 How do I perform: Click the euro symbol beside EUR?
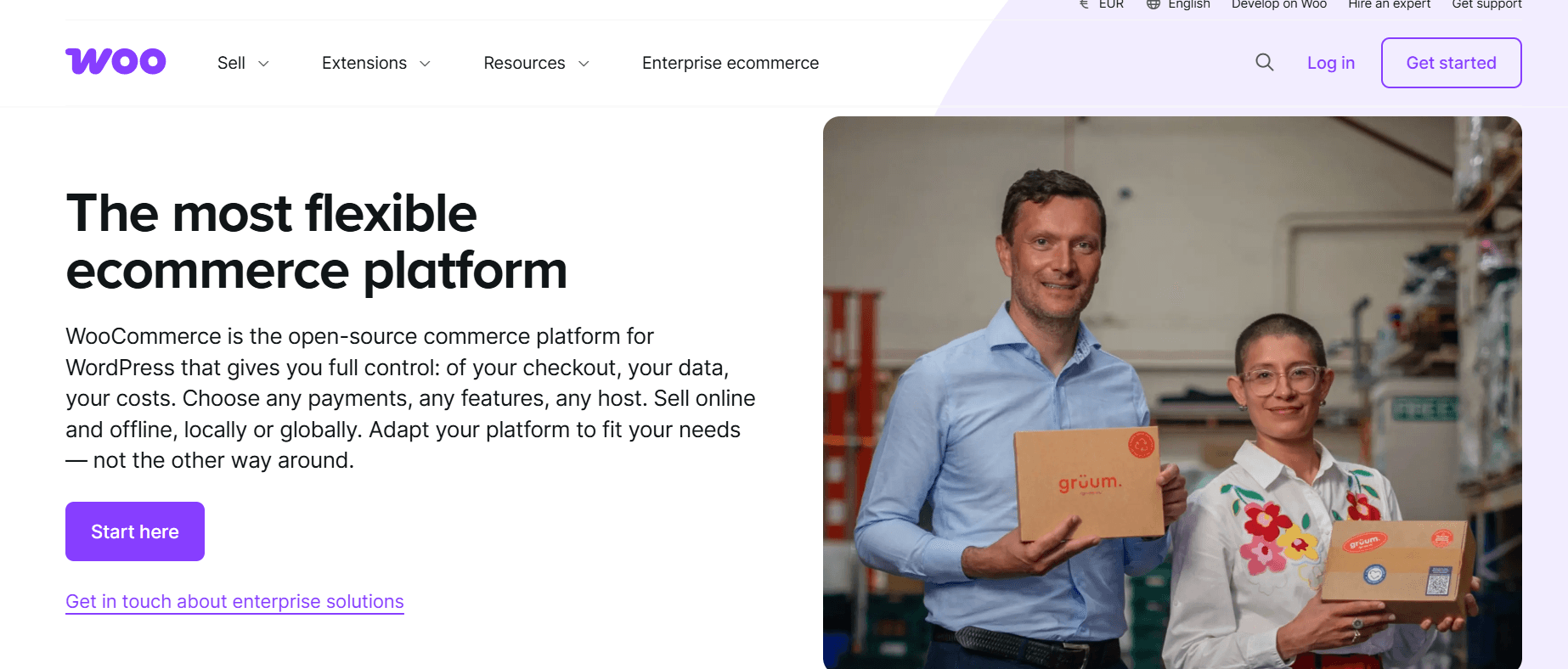1084,4
